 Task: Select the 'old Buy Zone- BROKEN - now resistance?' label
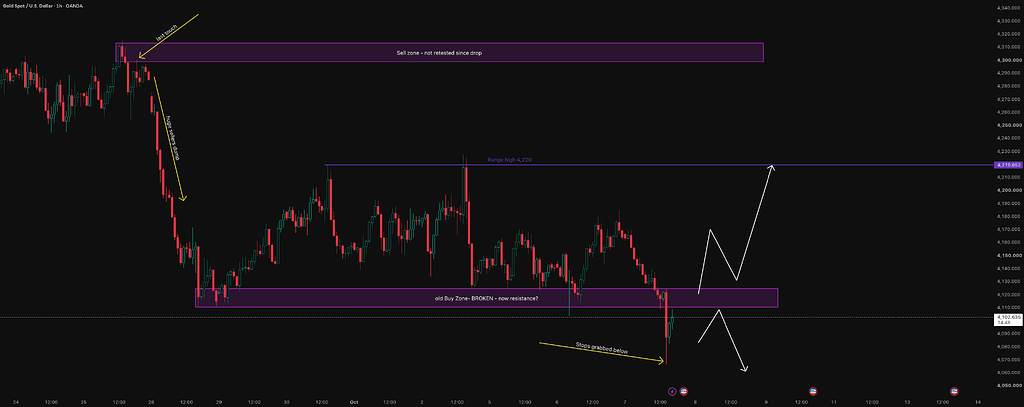coord(487,298)
